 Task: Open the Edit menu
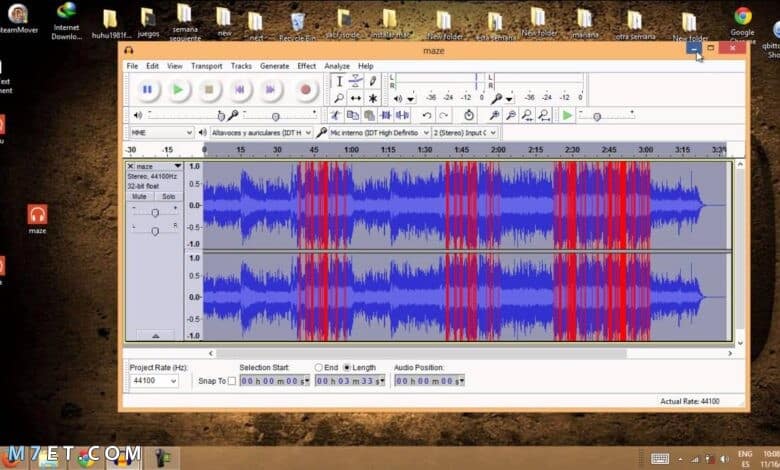click(x=152, y=66)
